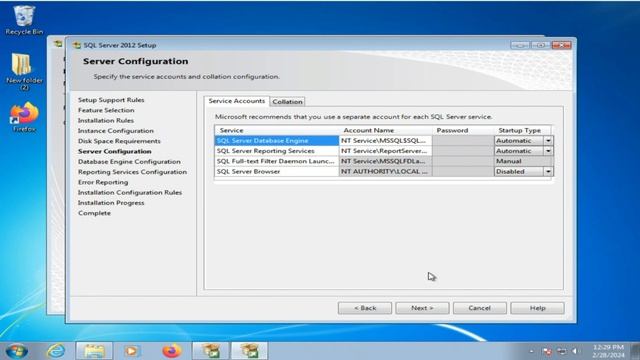The width and height of the screenshot is (640, 360).
Task: Click the NT AUTHORITY\LOCAL account cell
Action: click(385, 171)
